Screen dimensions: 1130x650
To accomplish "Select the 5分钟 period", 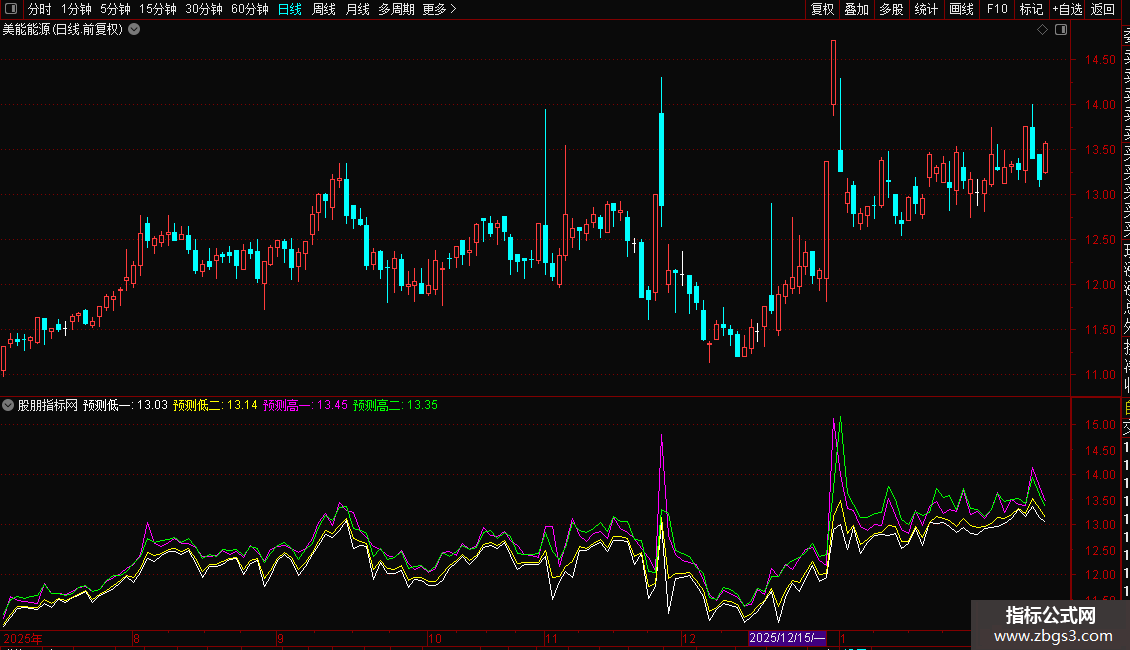I will point(115,9).
